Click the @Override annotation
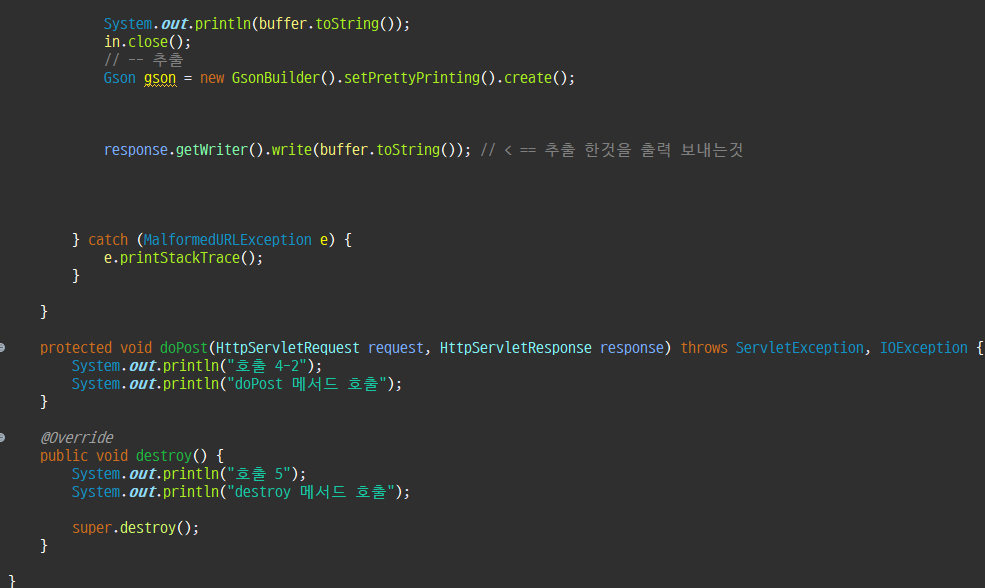Screen dimensions: 985x588 77,438
